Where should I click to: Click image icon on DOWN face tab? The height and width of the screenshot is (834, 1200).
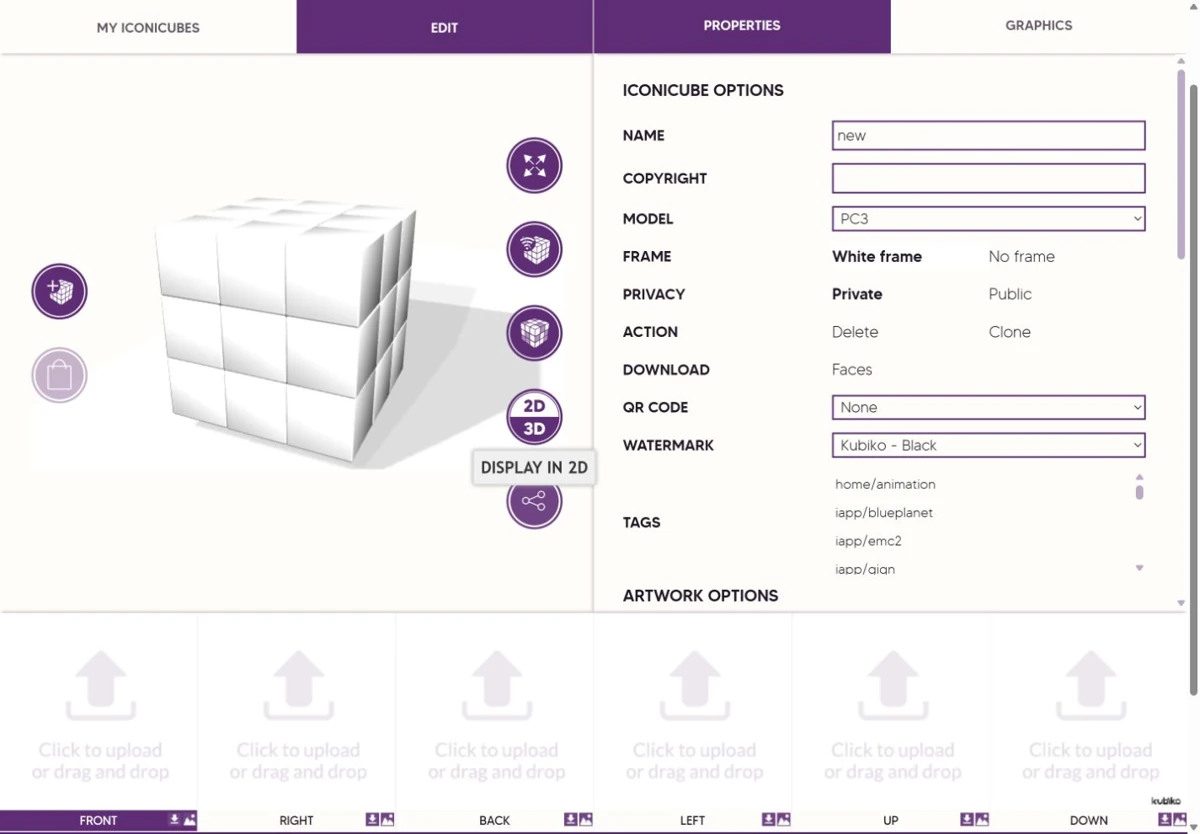pyautogui.click(x=1180, y=820)
